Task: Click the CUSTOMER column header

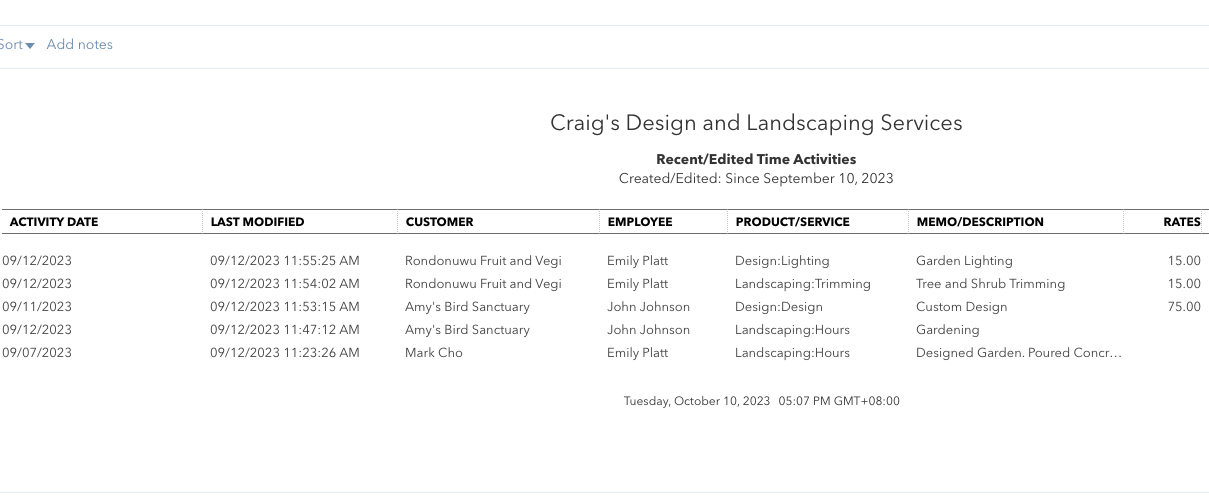Action: pyautogui.click(x=439, y=222)
